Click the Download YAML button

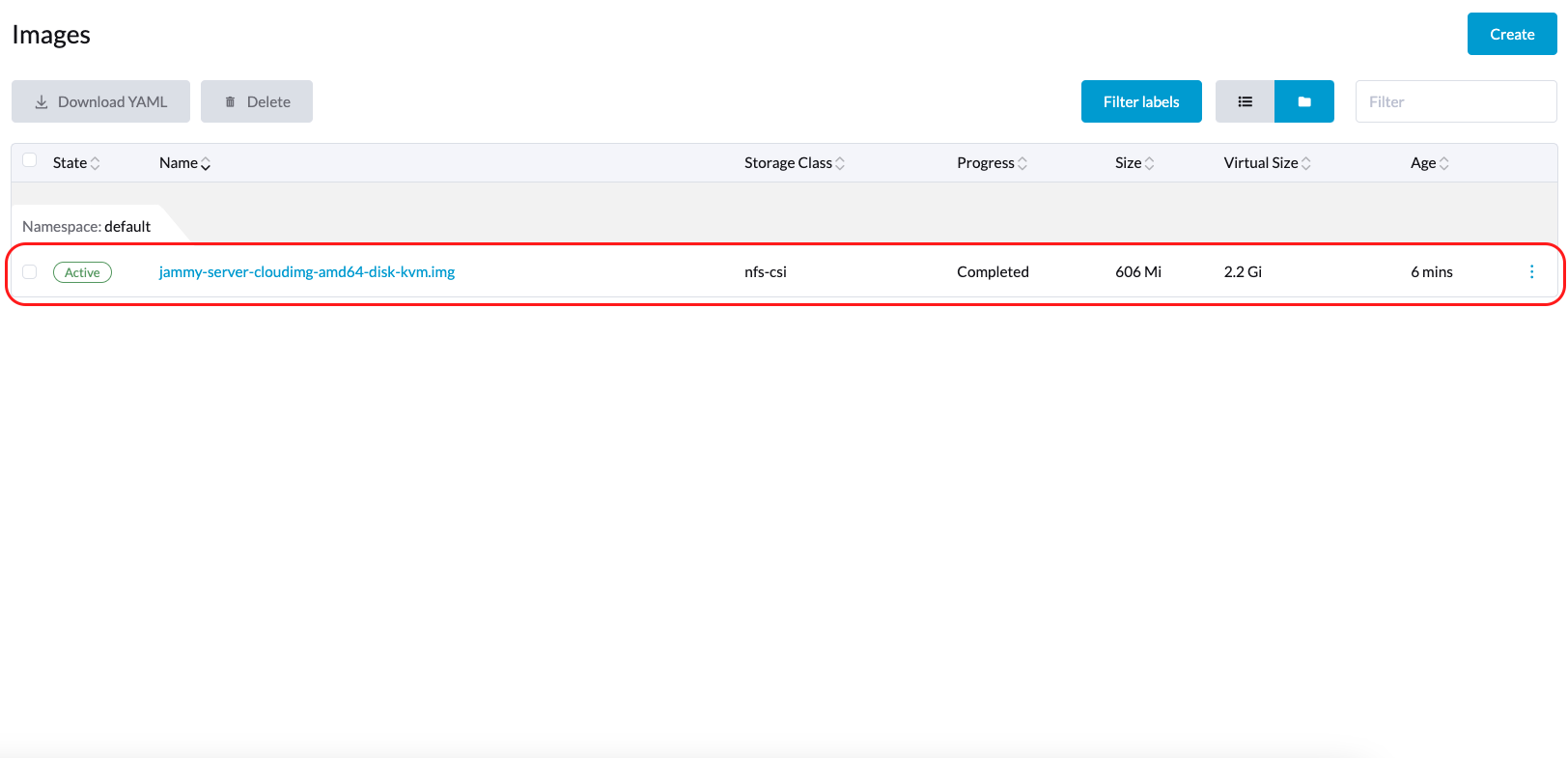click(100, 101)
